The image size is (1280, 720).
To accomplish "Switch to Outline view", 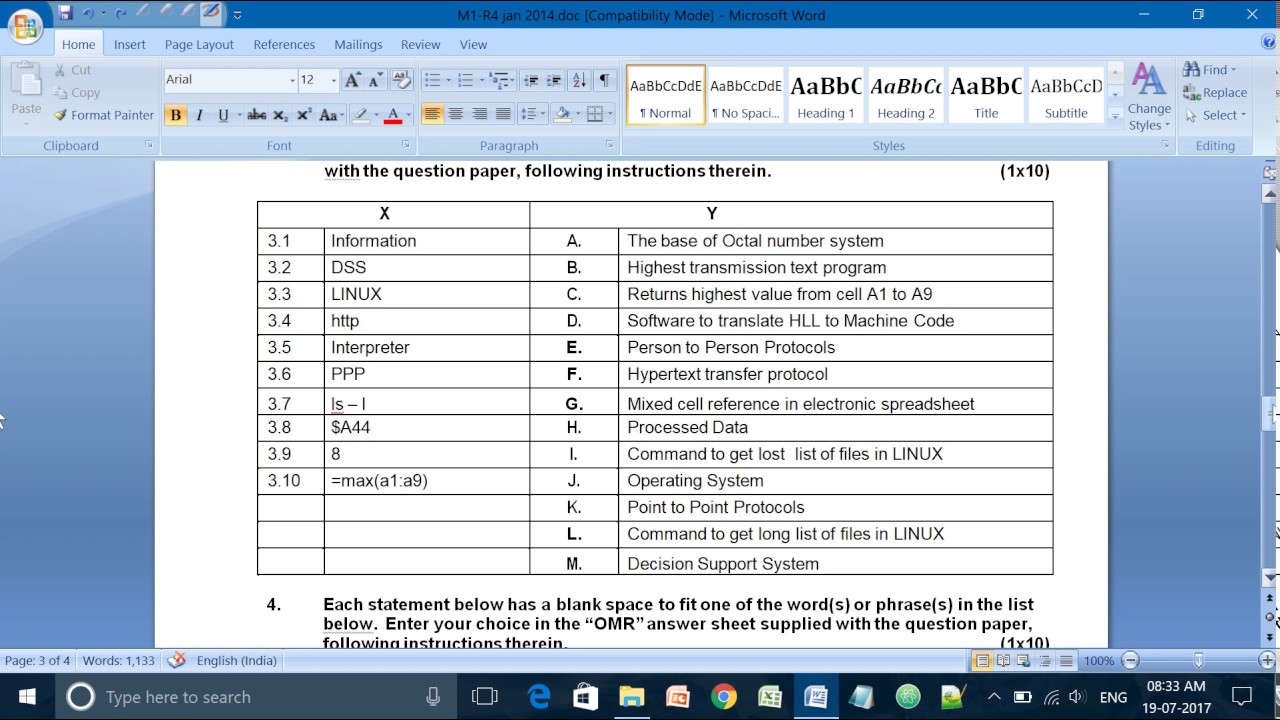I will [x=1045, y=661].
